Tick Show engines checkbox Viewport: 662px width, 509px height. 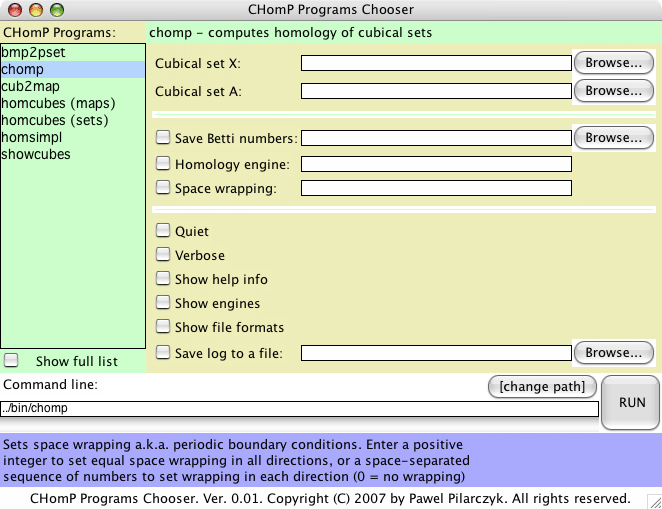tap(163, 302)
